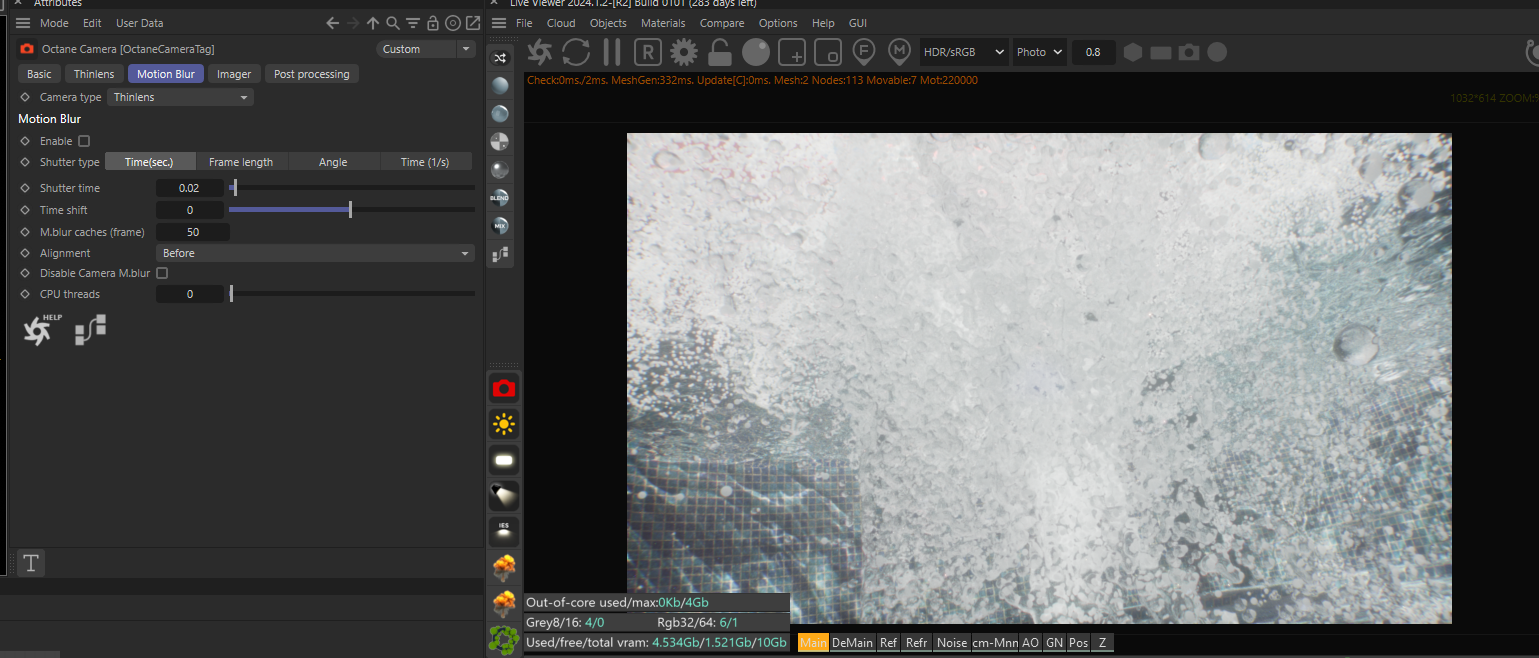
Task: Select Frame length shutter type
Action: pyautogui.click(x=241, y=162)
